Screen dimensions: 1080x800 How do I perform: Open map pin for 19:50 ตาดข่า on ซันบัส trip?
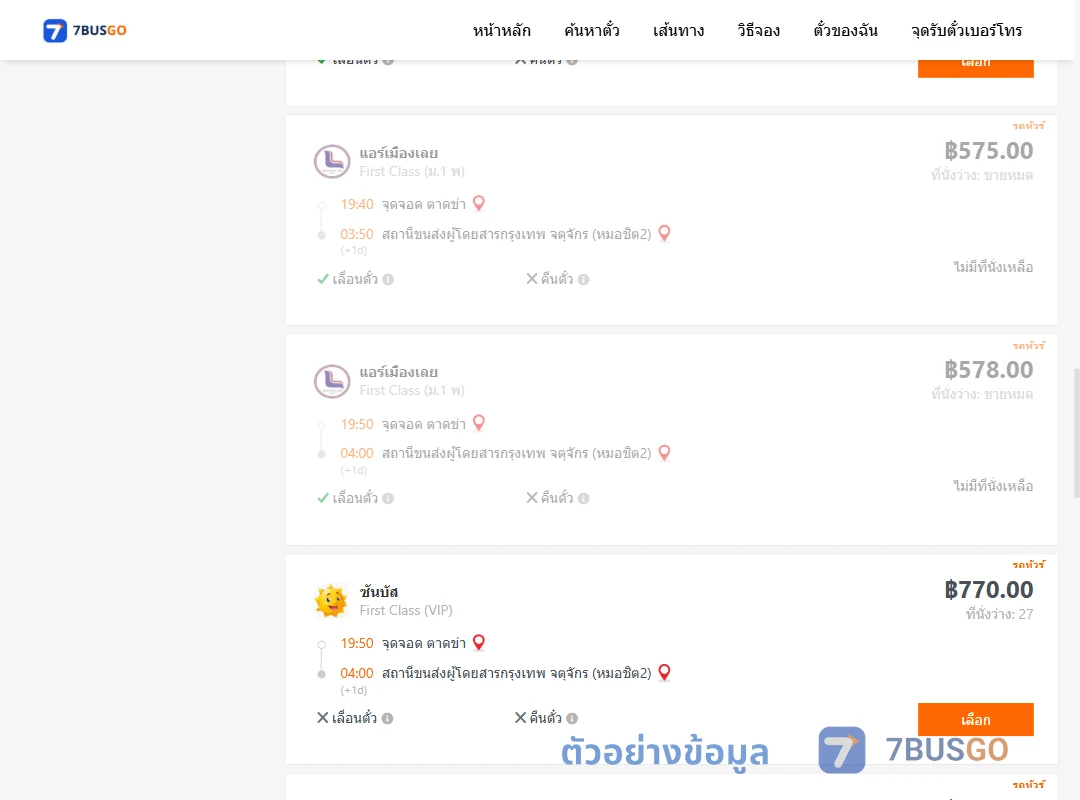pos(479,642)
